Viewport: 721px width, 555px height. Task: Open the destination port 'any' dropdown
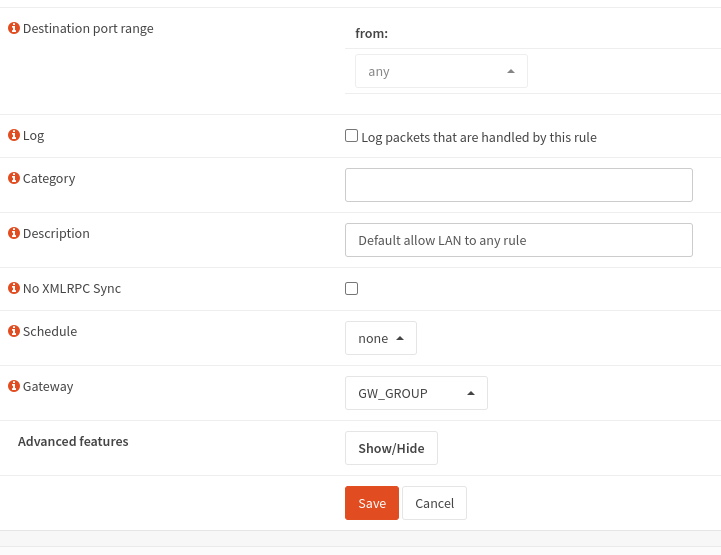tap(441, 71)
